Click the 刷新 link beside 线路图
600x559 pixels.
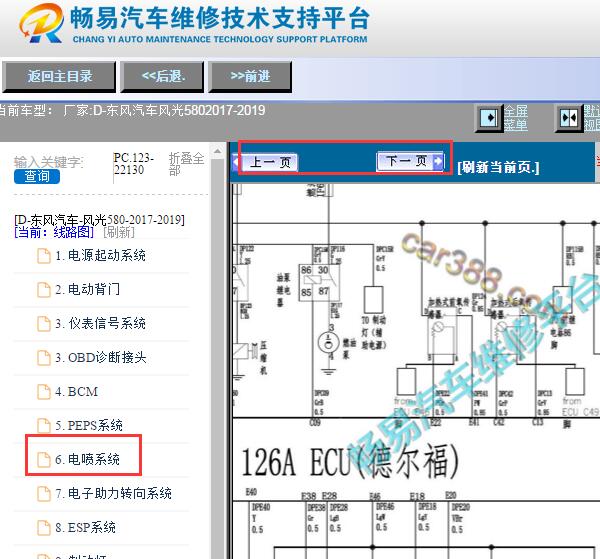tap(119, 232)
